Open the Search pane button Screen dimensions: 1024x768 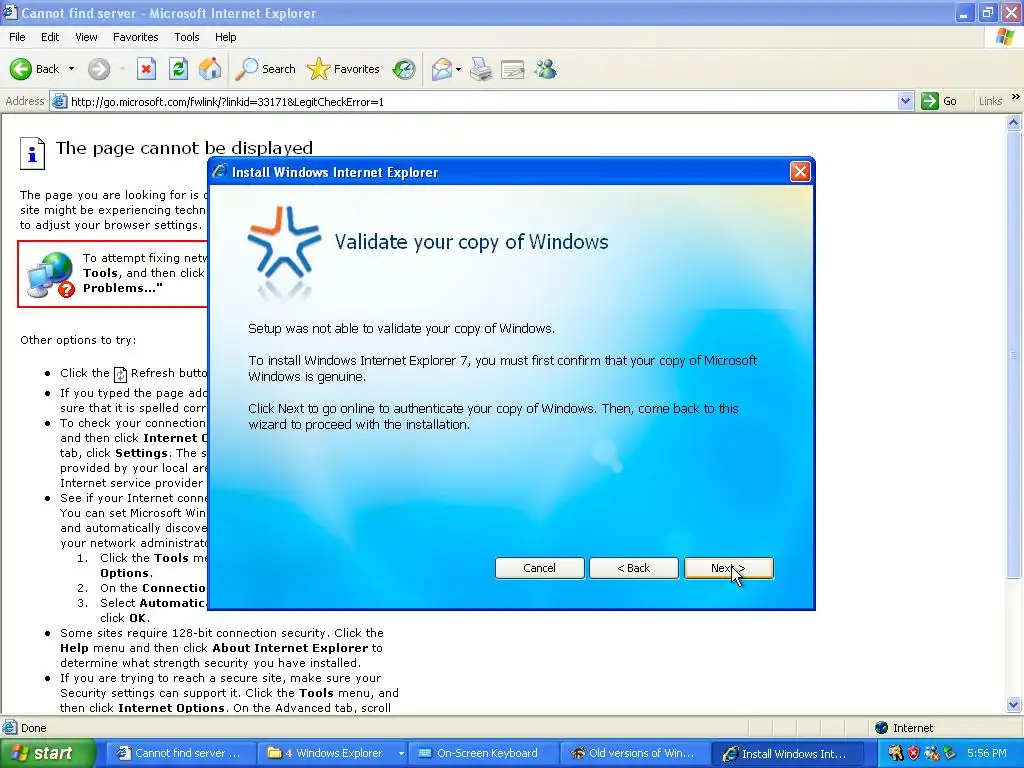[265, 69]
